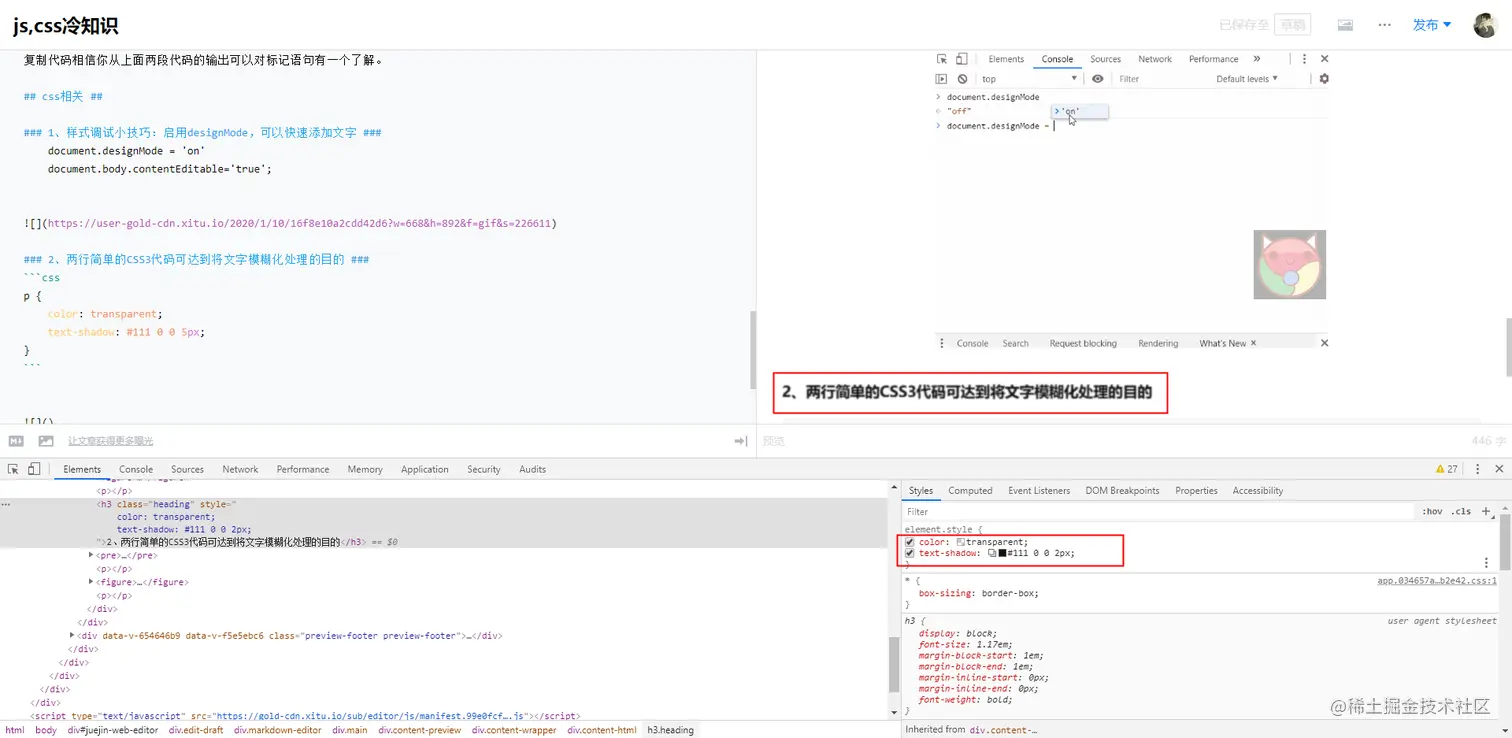Screen dimensions: 1512x738
Task: Open the Memory tab in DevTools
Action: 365,469
